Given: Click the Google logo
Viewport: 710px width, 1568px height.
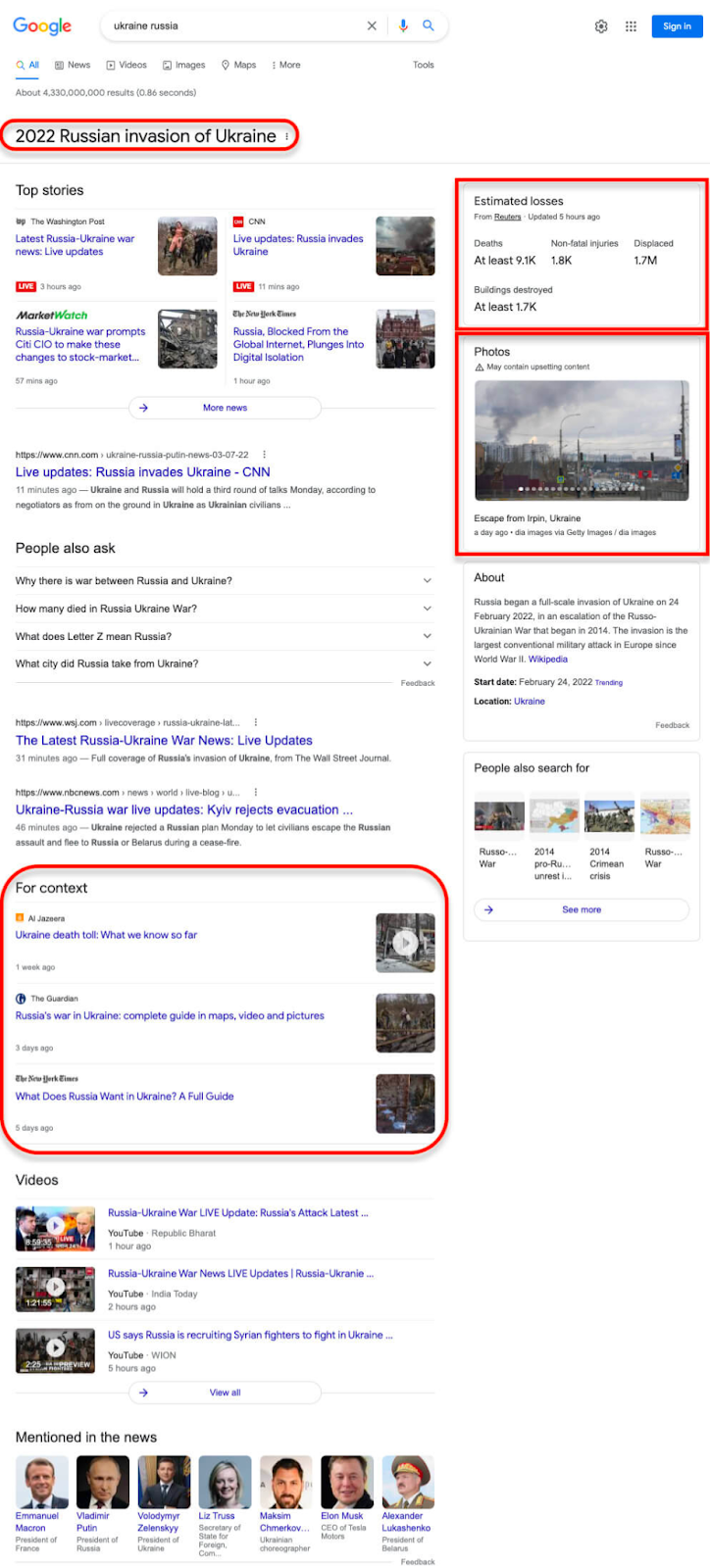Looking at the screenshot, I should (42, 26).
